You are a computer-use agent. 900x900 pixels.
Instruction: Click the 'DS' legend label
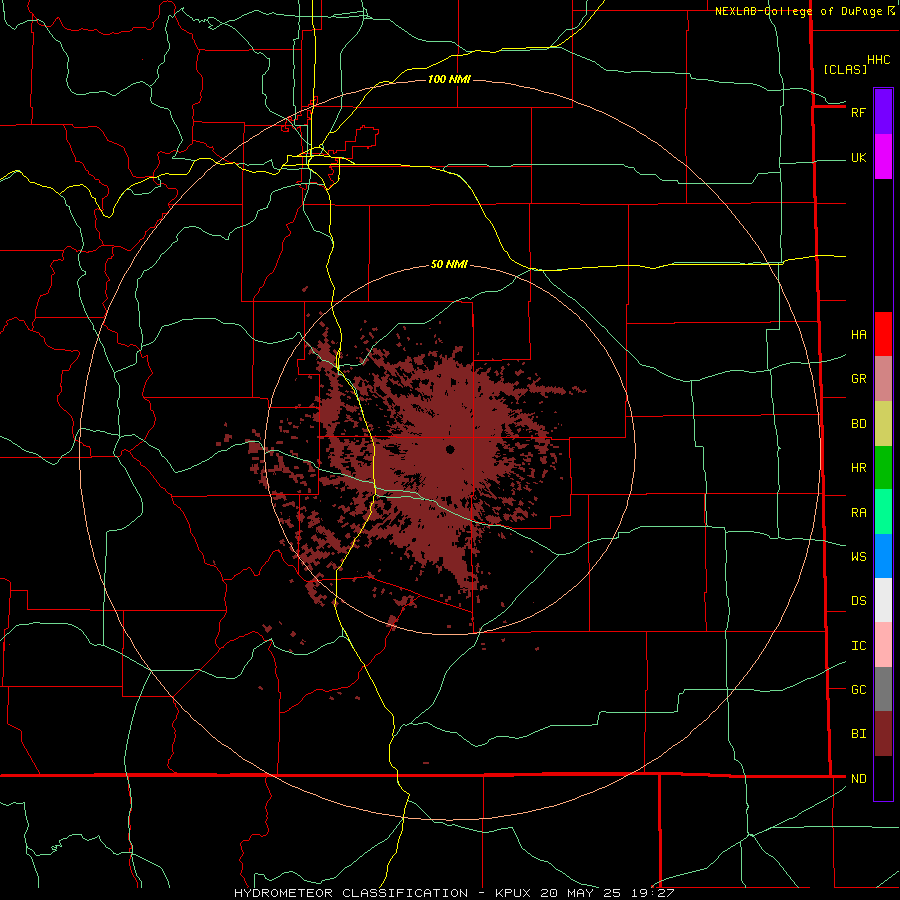(x=858, y=601)
